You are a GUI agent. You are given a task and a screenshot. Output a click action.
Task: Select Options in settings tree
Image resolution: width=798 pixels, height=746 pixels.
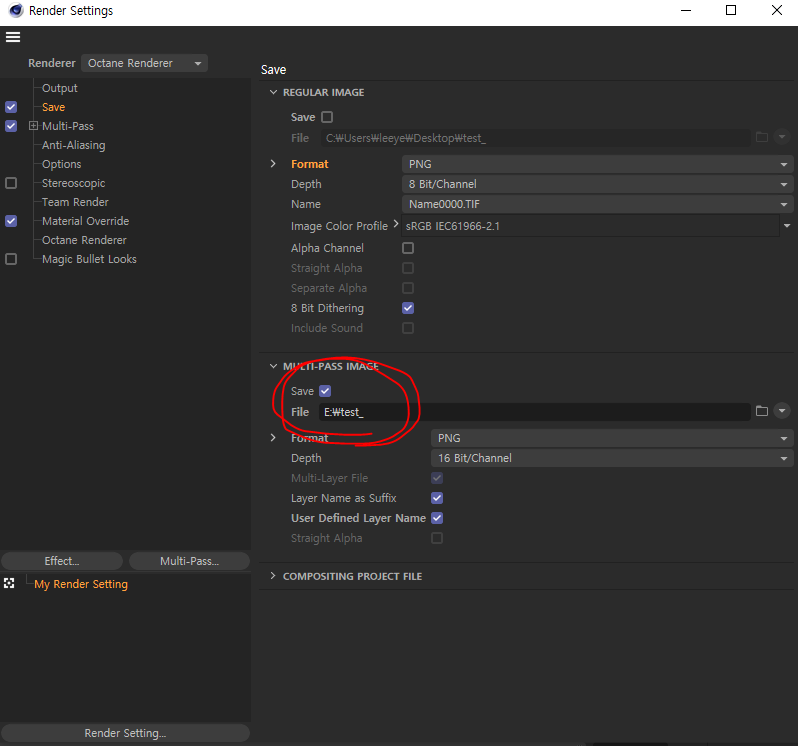click(x=62, y=164)
